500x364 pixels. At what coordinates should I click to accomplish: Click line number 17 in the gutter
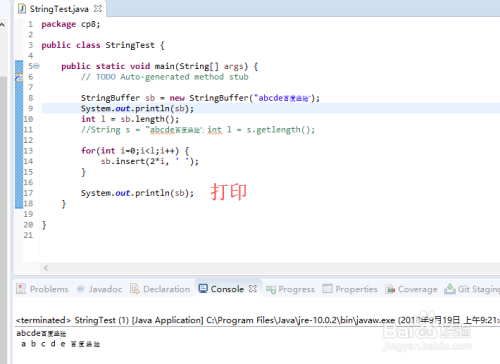(x=28, y=193)
